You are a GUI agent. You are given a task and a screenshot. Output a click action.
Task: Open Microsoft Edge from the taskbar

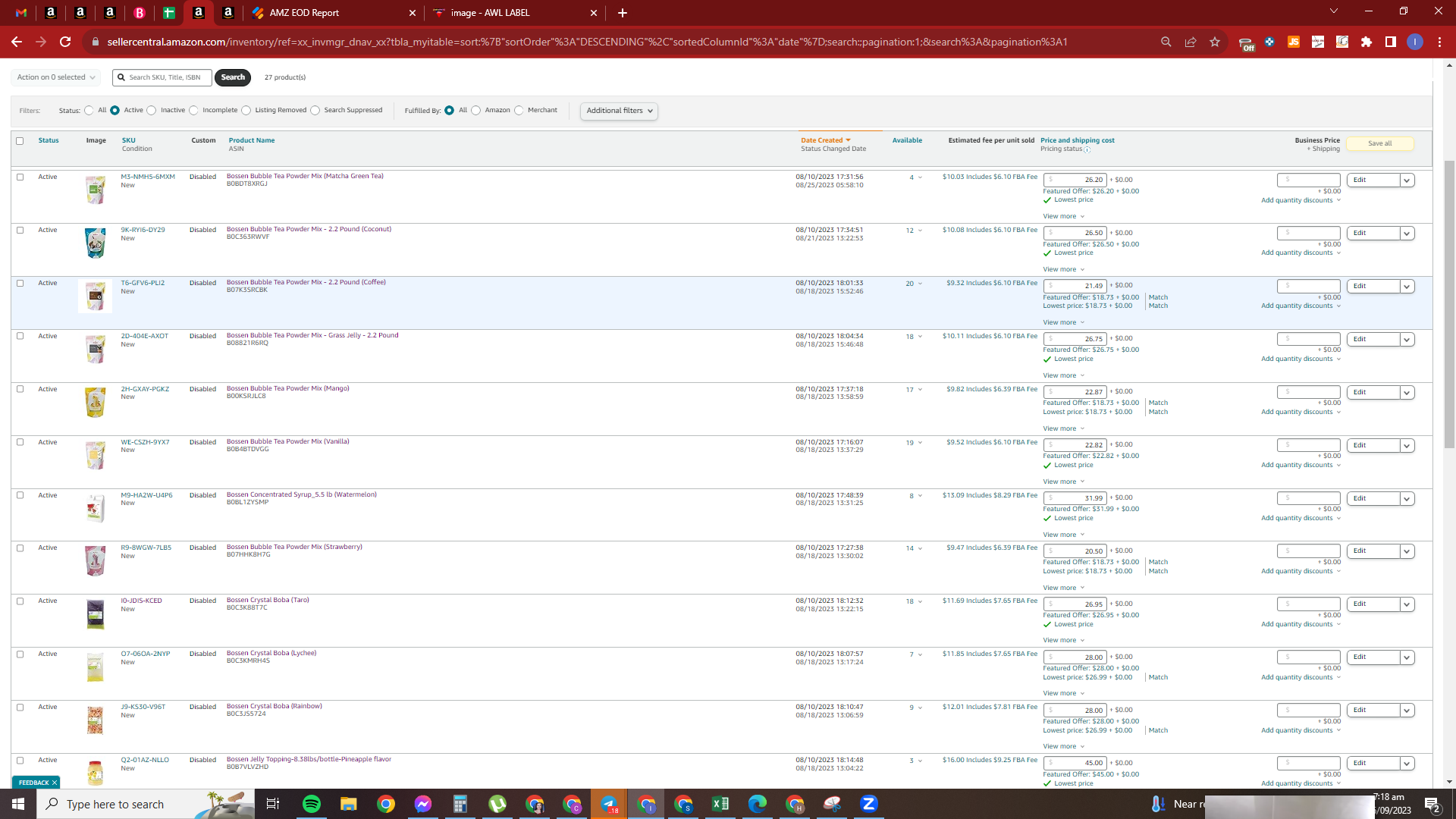point(758,804)
